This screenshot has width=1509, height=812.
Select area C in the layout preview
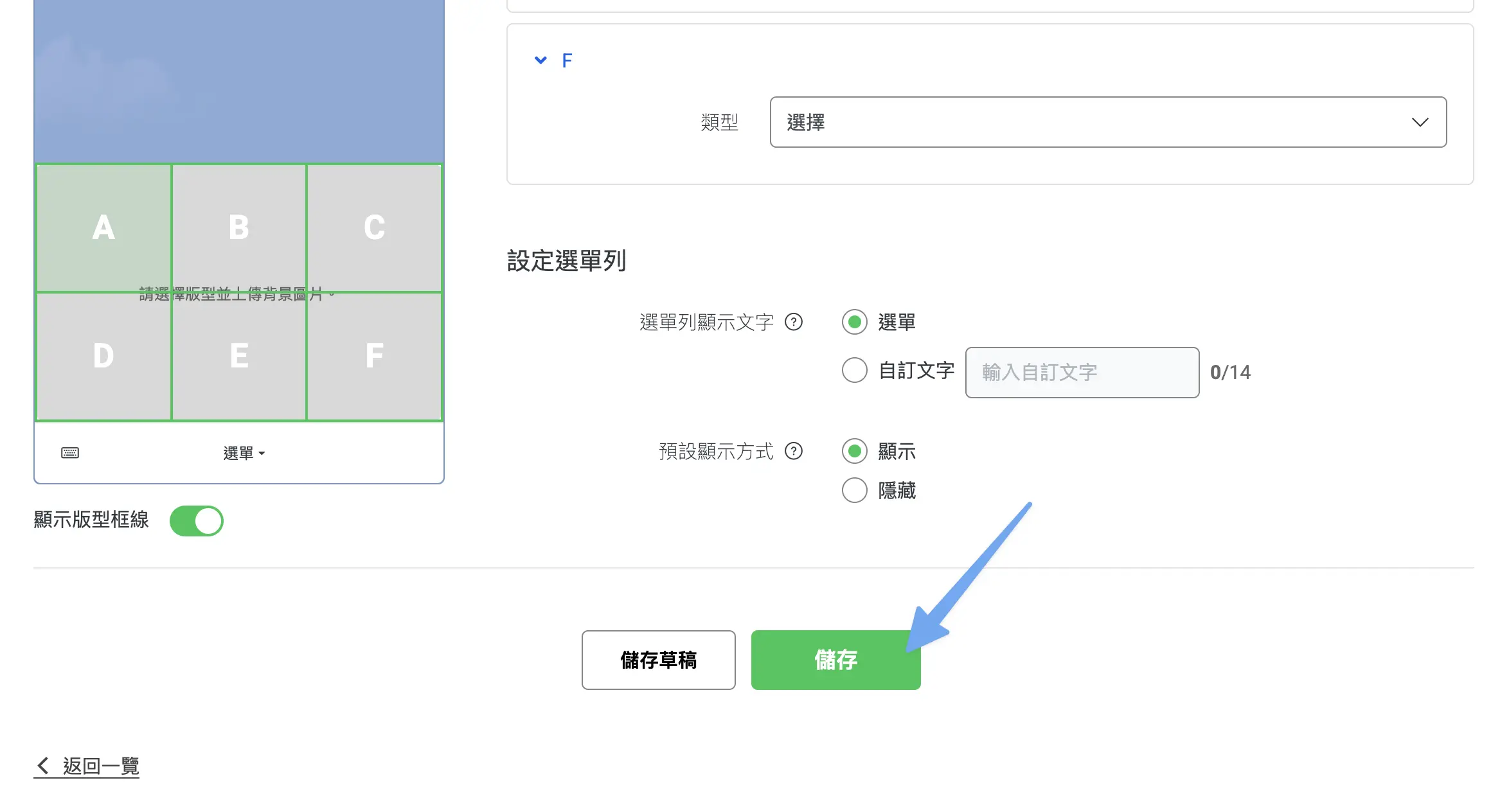[x=375, y=228]
